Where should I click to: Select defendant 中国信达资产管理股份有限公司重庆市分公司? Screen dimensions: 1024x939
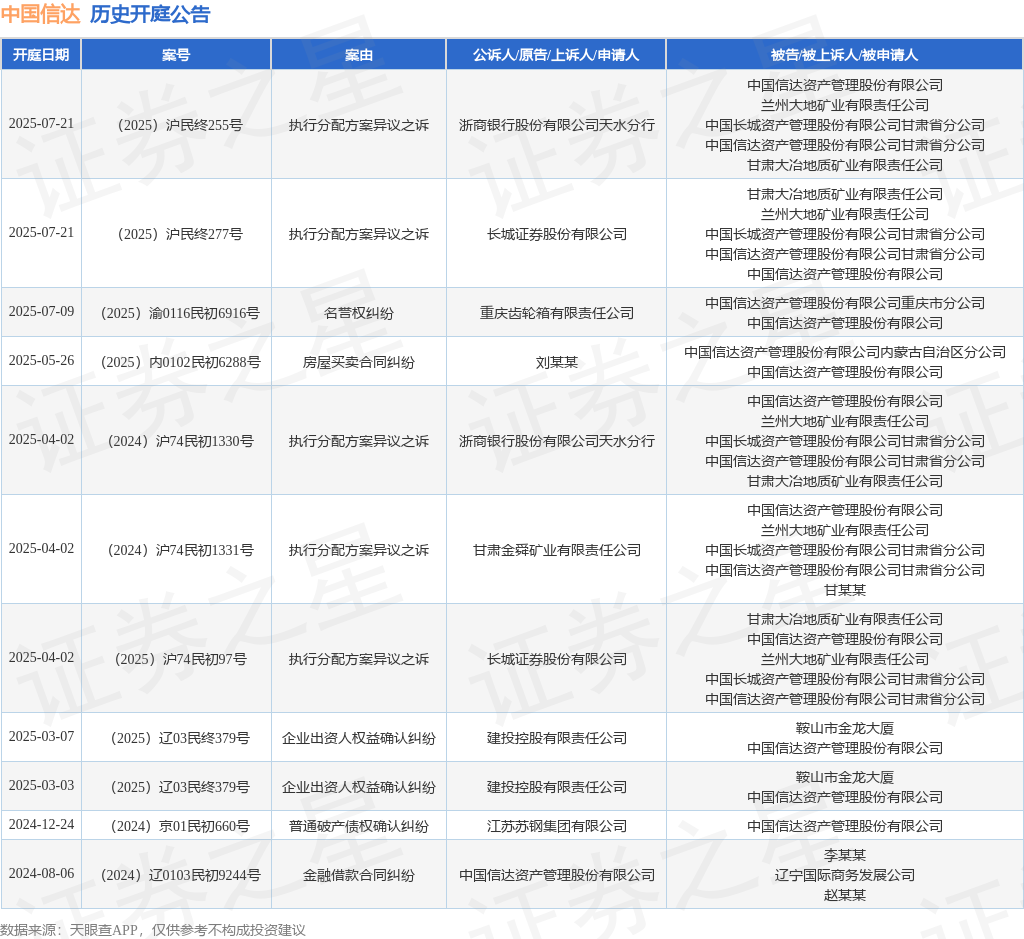pyautogui.click(x=844, y=303)
